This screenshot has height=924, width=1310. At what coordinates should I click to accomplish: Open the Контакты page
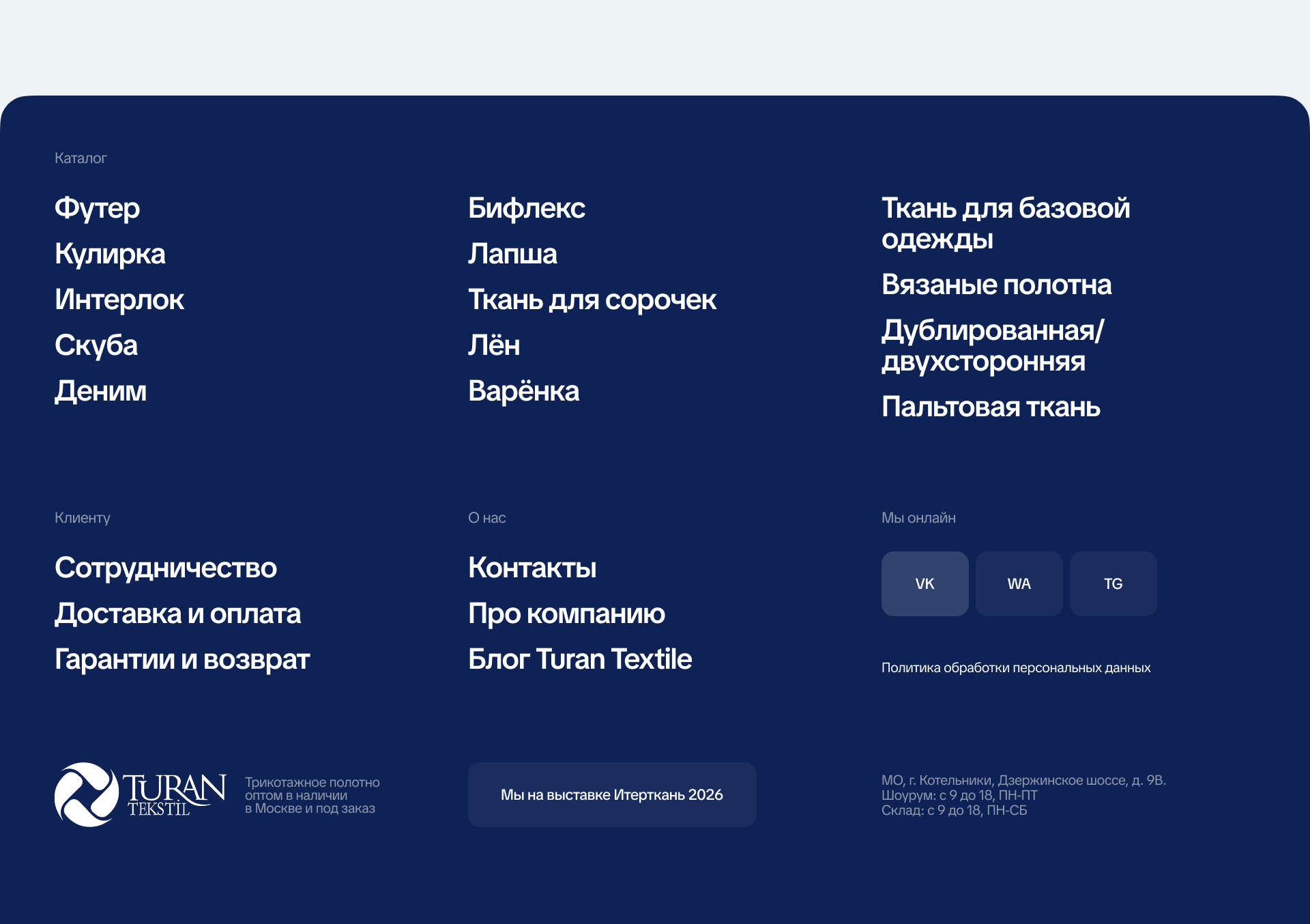tap(532, 567)
